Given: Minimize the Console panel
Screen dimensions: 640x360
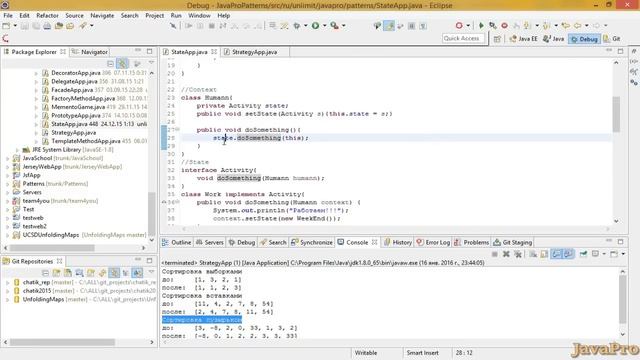Looking at the screenshot, I should [x=609, y=241].
